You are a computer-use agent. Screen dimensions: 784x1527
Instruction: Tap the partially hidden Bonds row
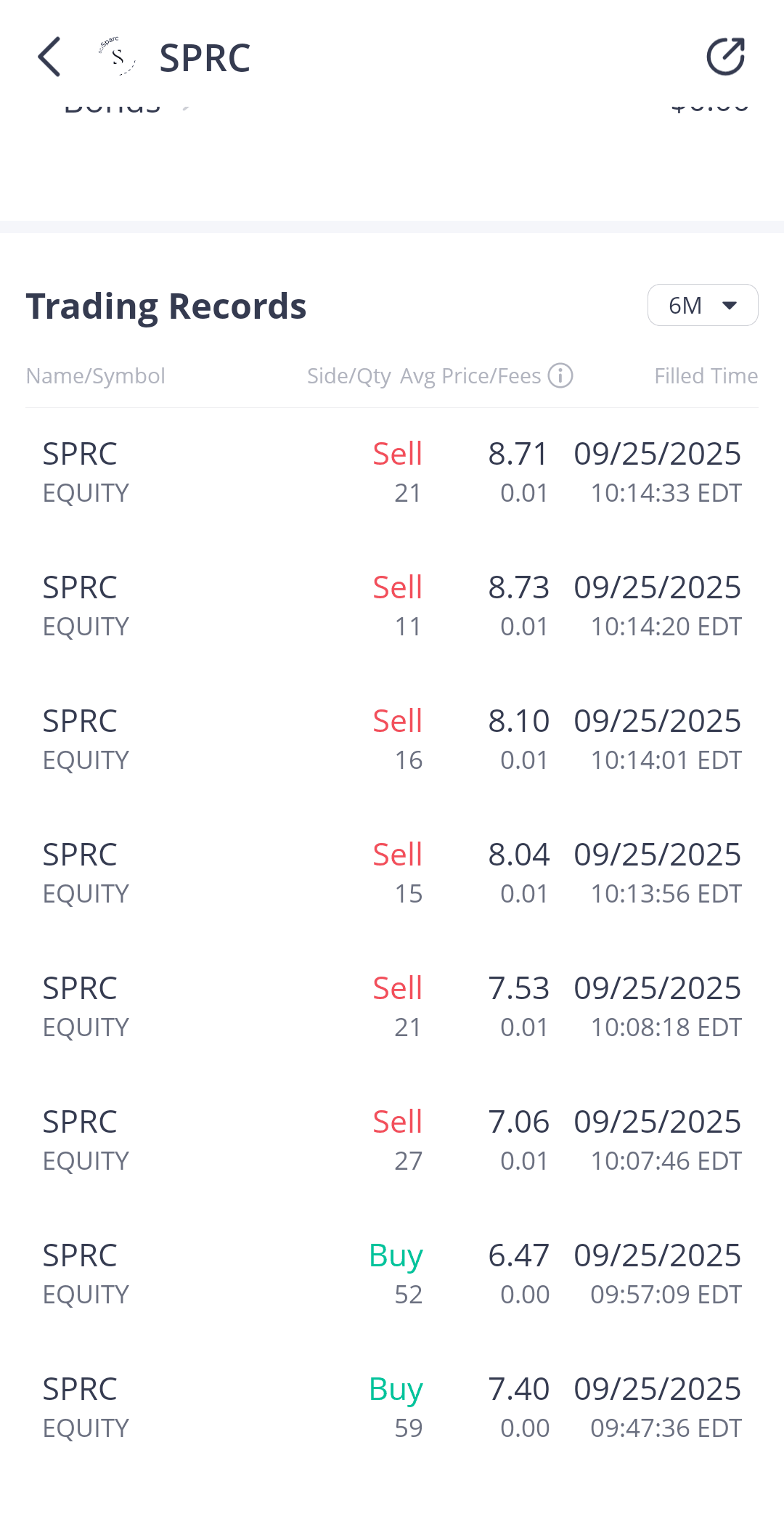(x=113, y=106)
